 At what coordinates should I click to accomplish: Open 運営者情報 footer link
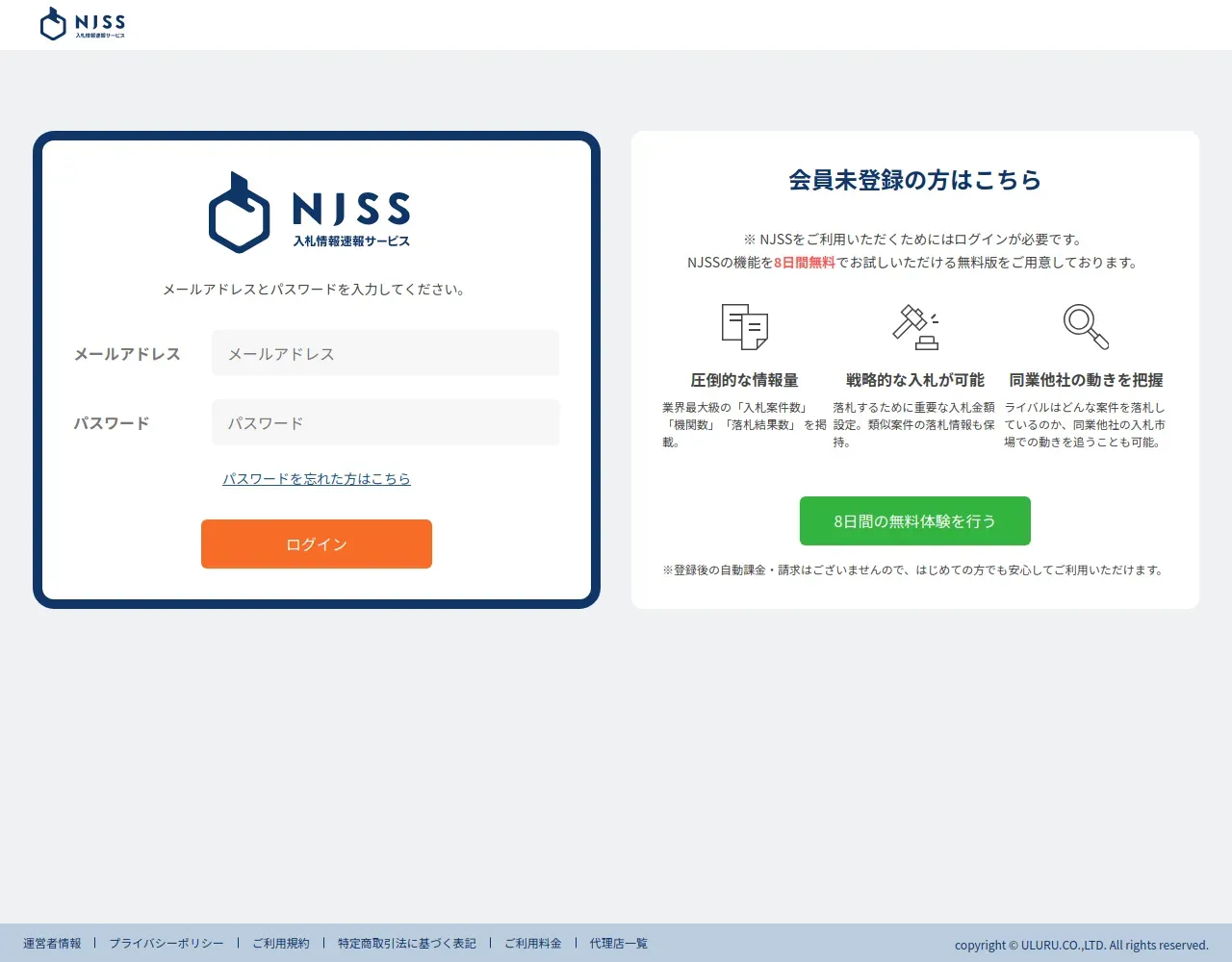[x=52, y=944]
